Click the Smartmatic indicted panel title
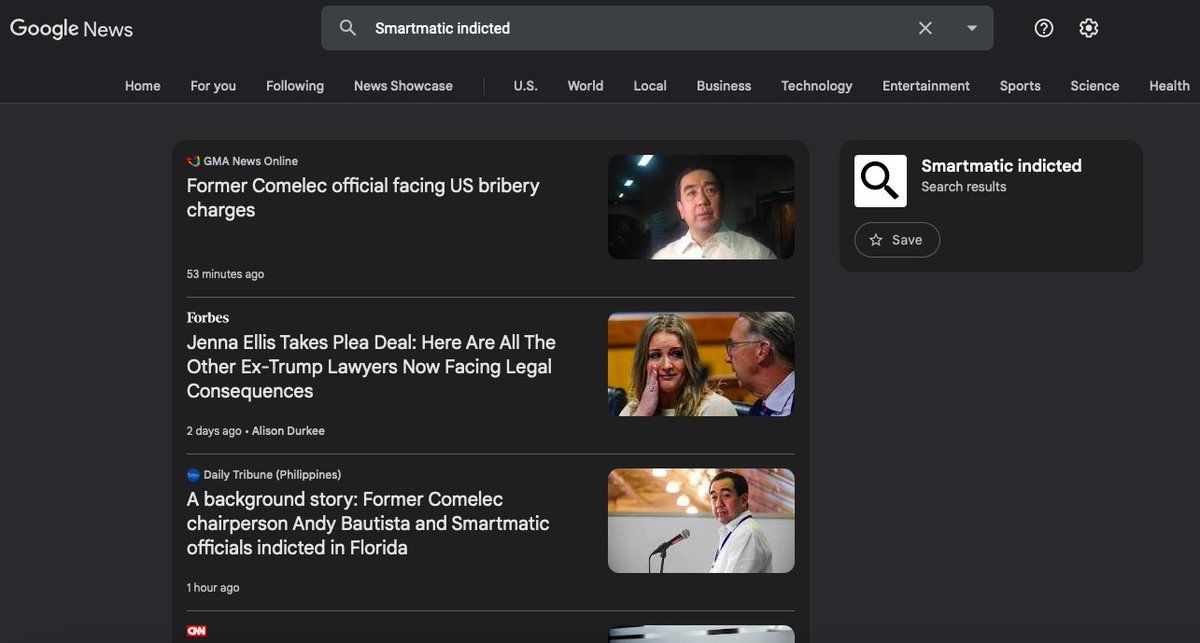 click(1001, 166)
